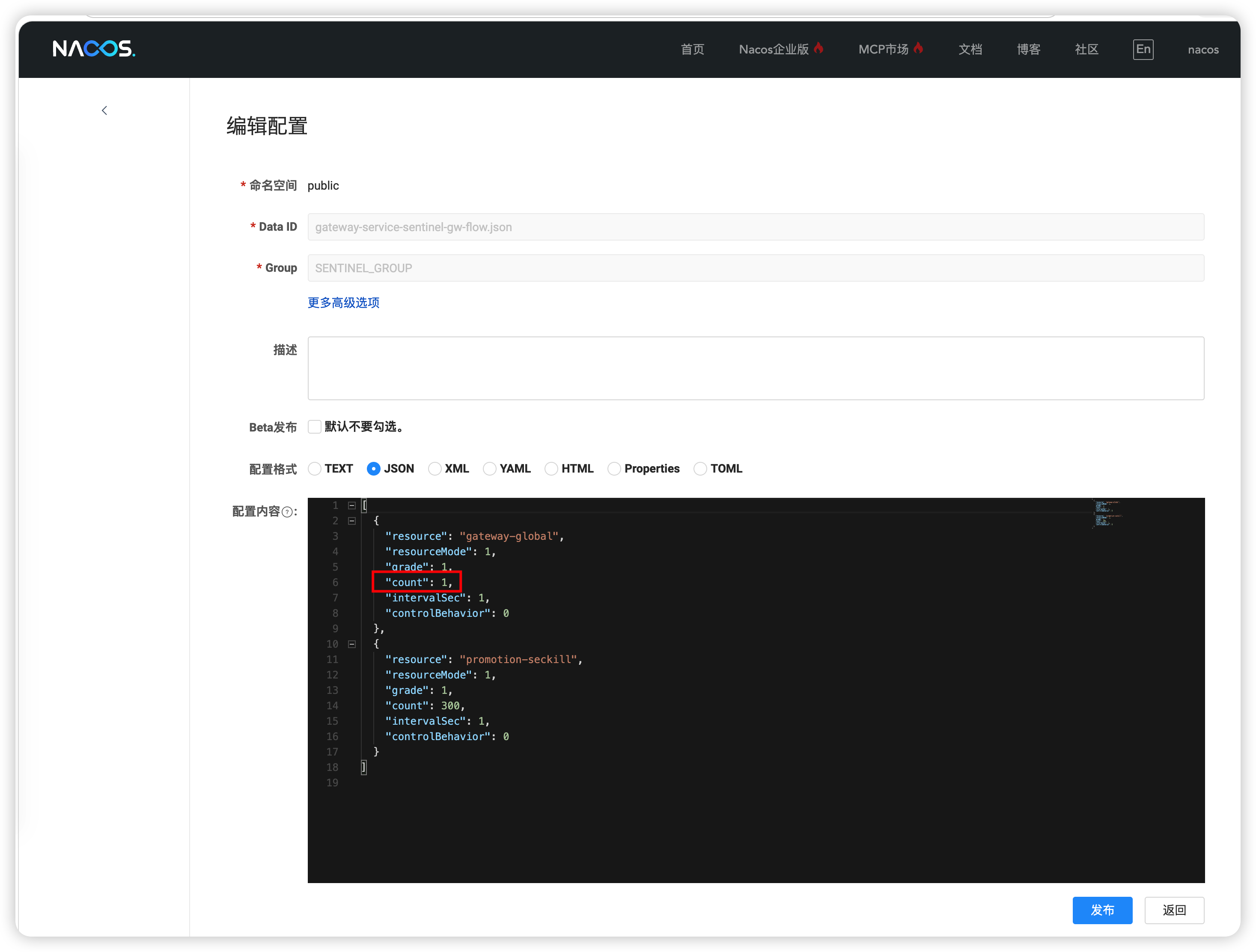
Task: Click the "count": 1 line in editor
Action: click(419, 583)
